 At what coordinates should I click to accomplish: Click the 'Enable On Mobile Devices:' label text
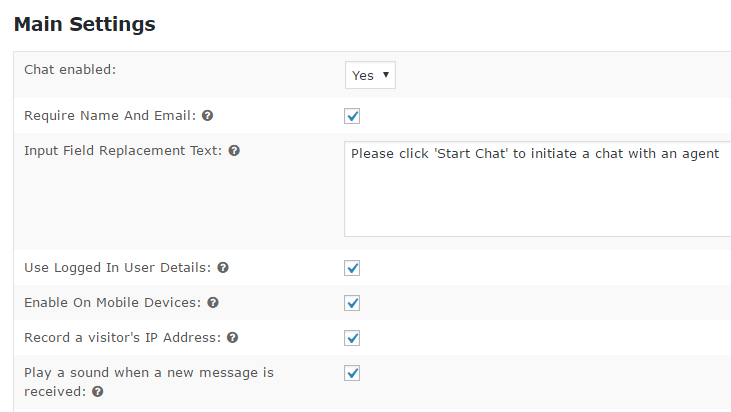112,302
